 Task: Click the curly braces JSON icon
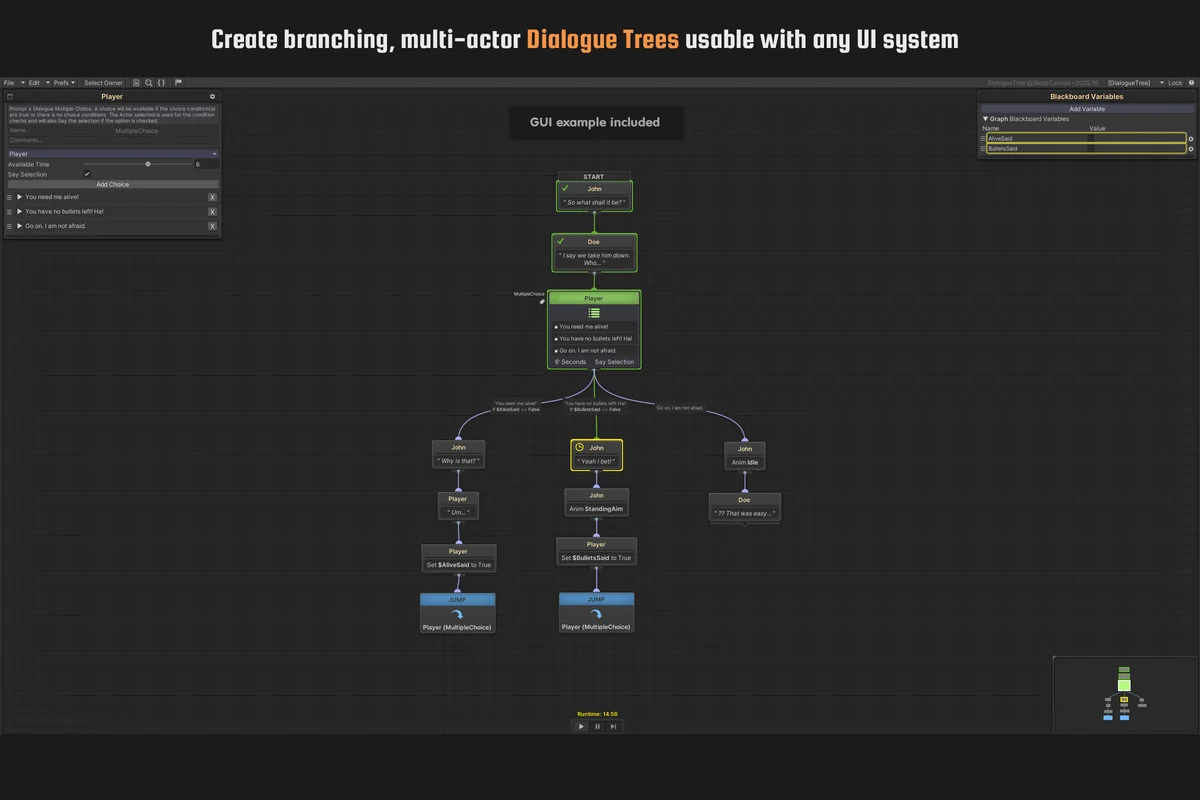click(162, 83)
